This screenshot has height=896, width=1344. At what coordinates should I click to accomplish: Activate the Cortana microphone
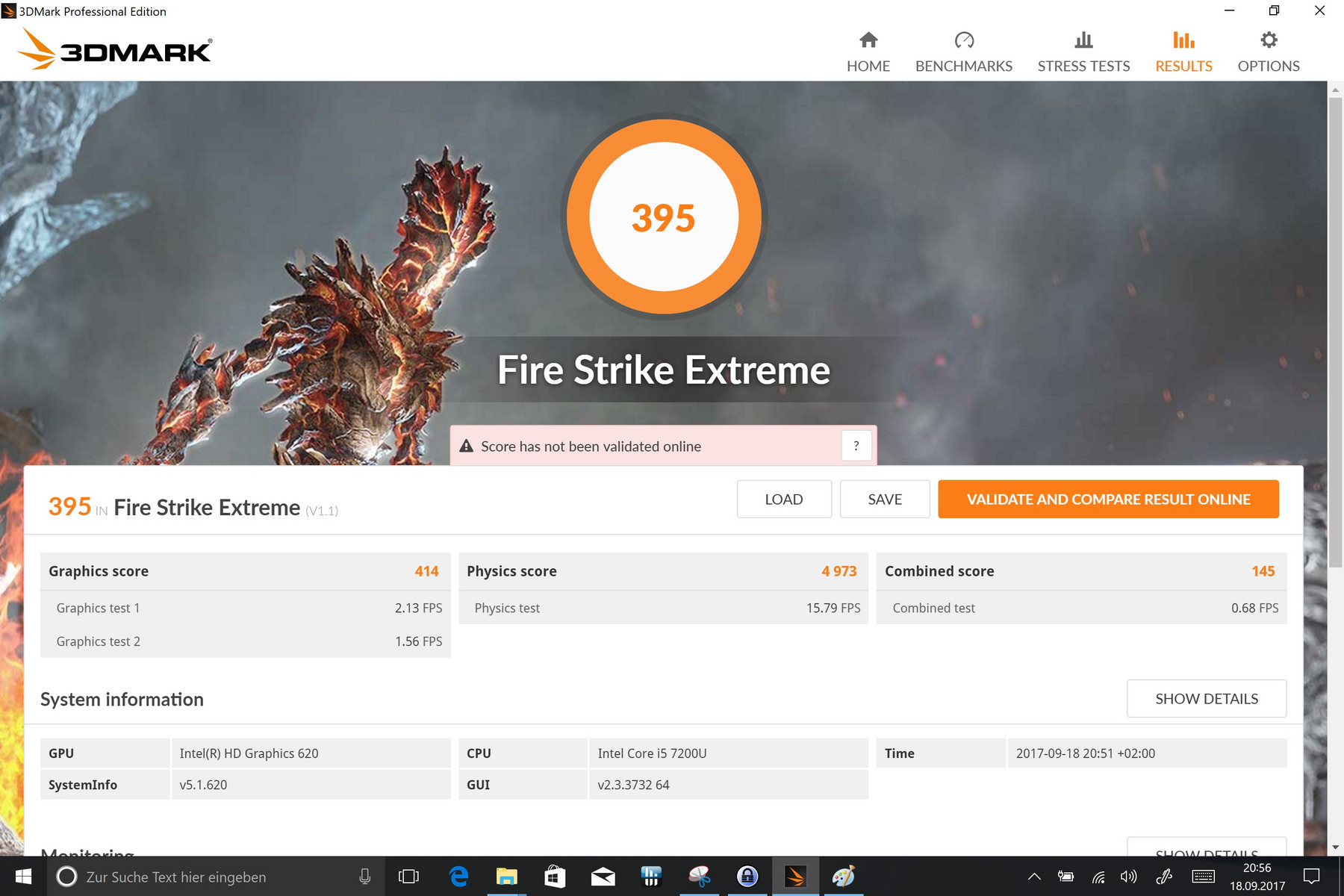point(365,877)
